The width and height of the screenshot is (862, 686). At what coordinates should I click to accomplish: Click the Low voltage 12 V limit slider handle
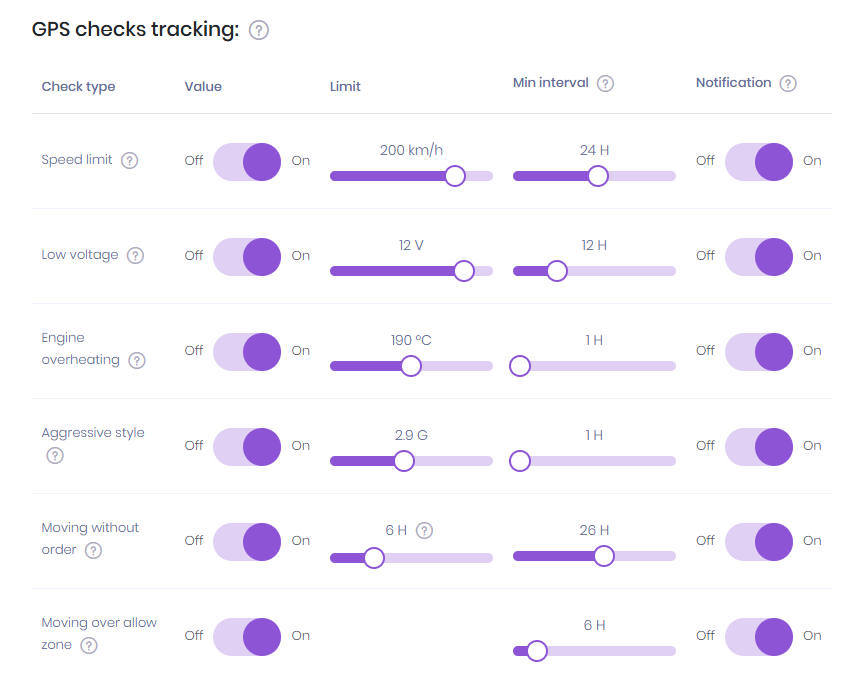coord(464,271)
